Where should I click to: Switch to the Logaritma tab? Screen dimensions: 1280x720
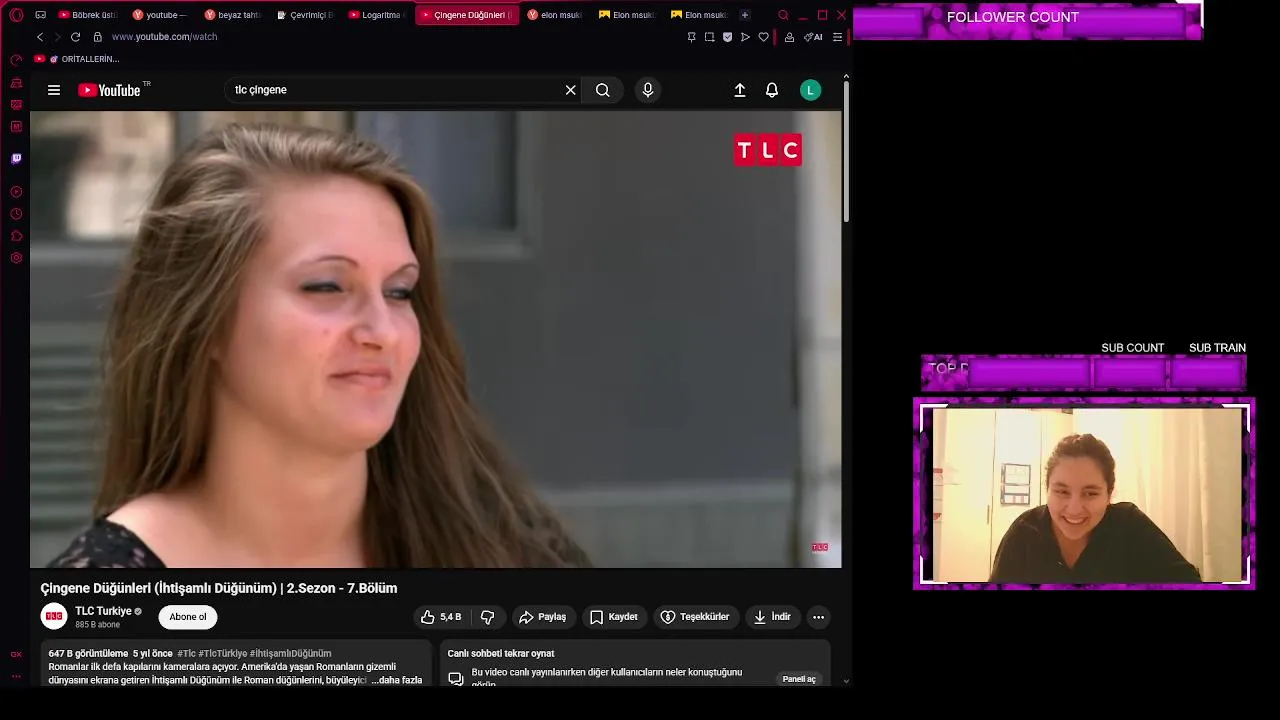(x=376, y=15)
